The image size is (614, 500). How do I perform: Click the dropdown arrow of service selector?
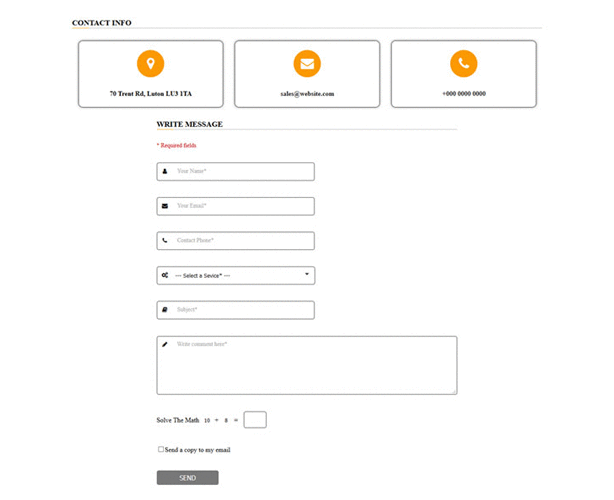click(x=307, y=274)
